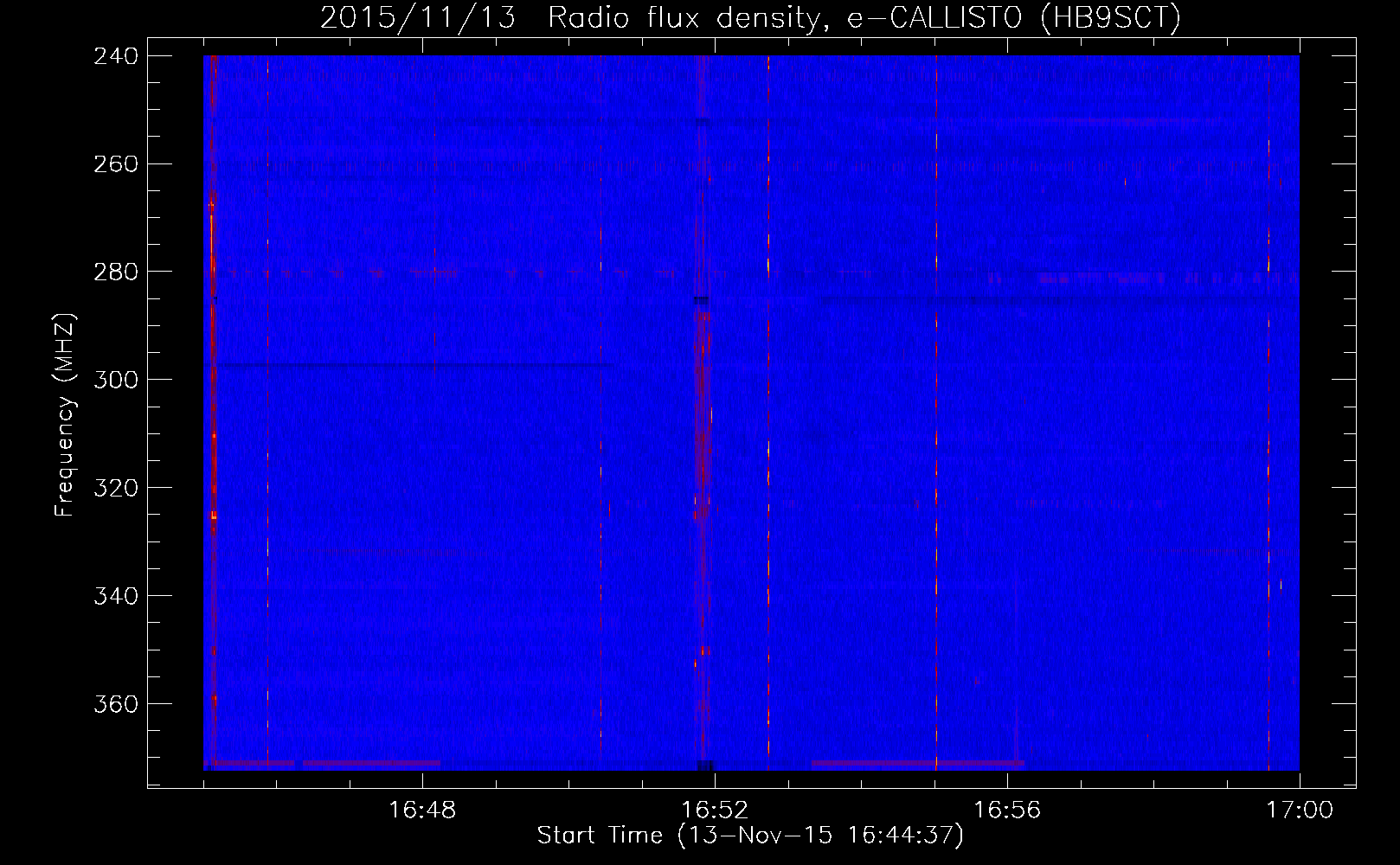The height and width of the screenshot is (865, 1400).
Task: Click the 'Frequency (MHZ)' axis label
Action: (65, 415)
